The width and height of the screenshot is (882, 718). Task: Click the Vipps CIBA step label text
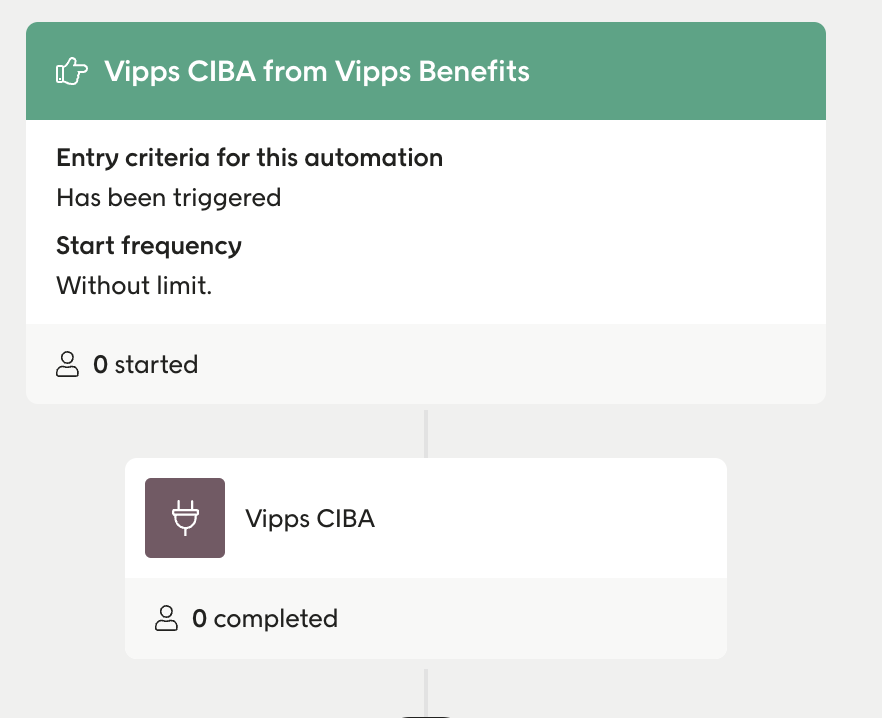(x=310, y=518)
